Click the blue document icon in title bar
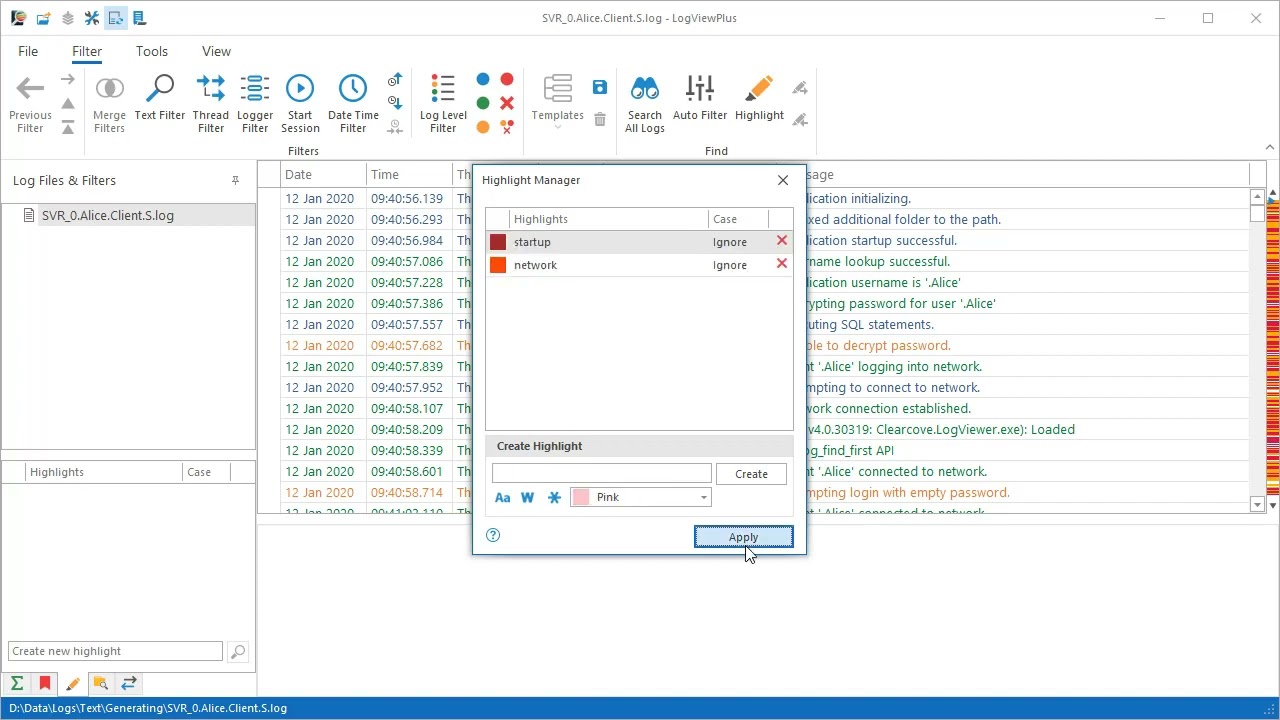This screenshot has width=1280, height=720. 139,18
